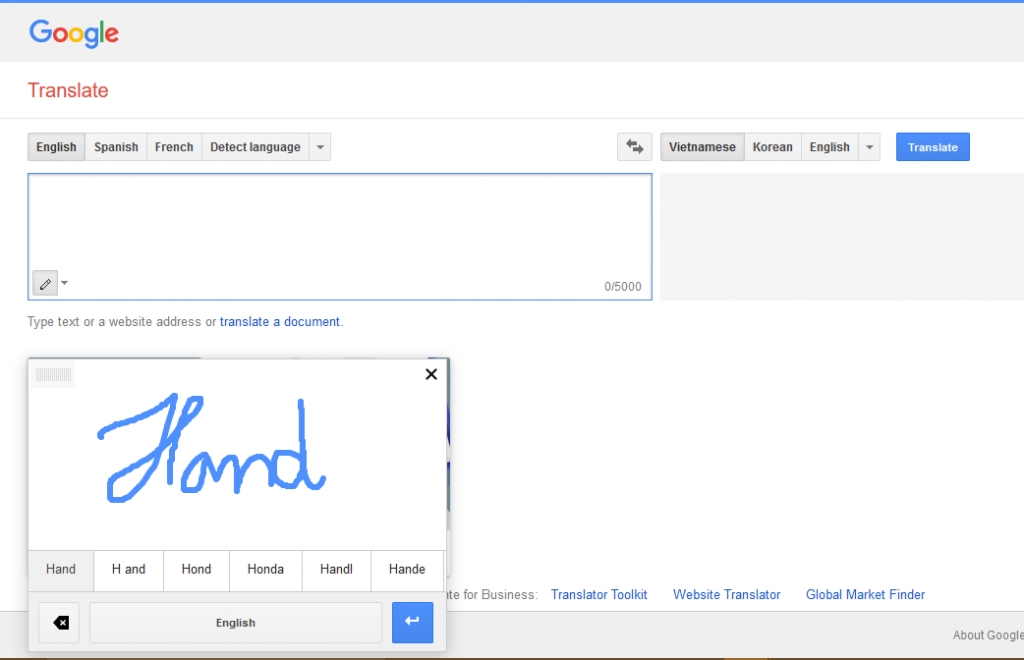Toggle the handwriting pencil input tool
1024x660 pixels.
coord(45,283)
